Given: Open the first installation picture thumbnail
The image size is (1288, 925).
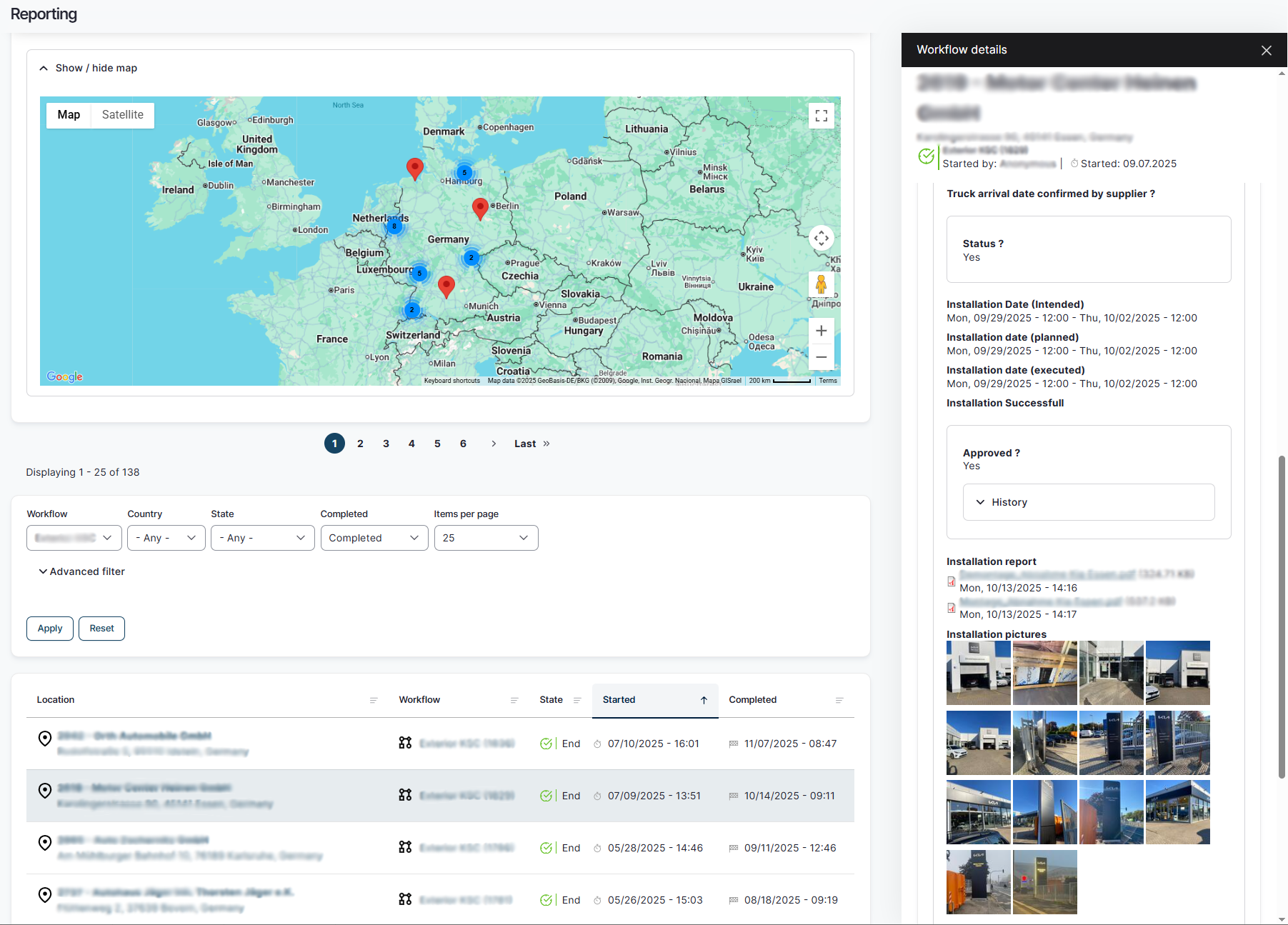Looking at the screenshot, I should [978, 673].
